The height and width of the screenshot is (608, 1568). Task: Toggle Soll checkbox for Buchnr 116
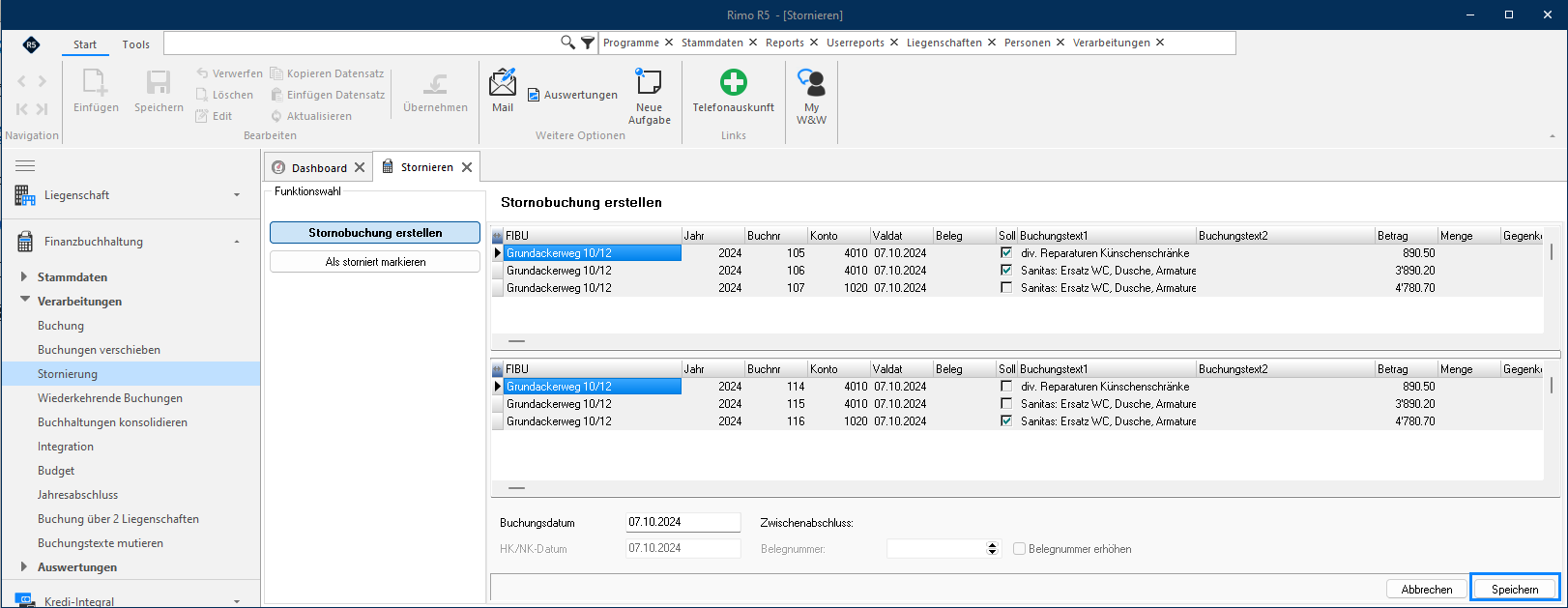(x=1006, y=421)
